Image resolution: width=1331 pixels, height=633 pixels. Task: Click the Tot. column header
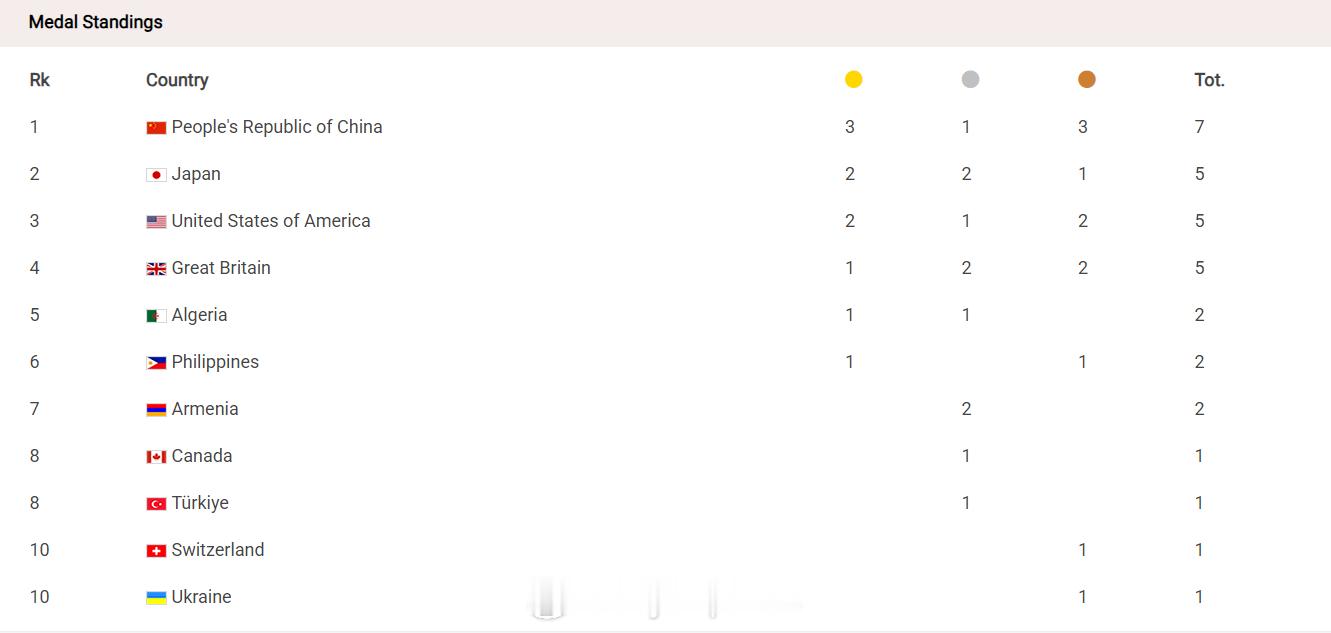(1209, 80)
